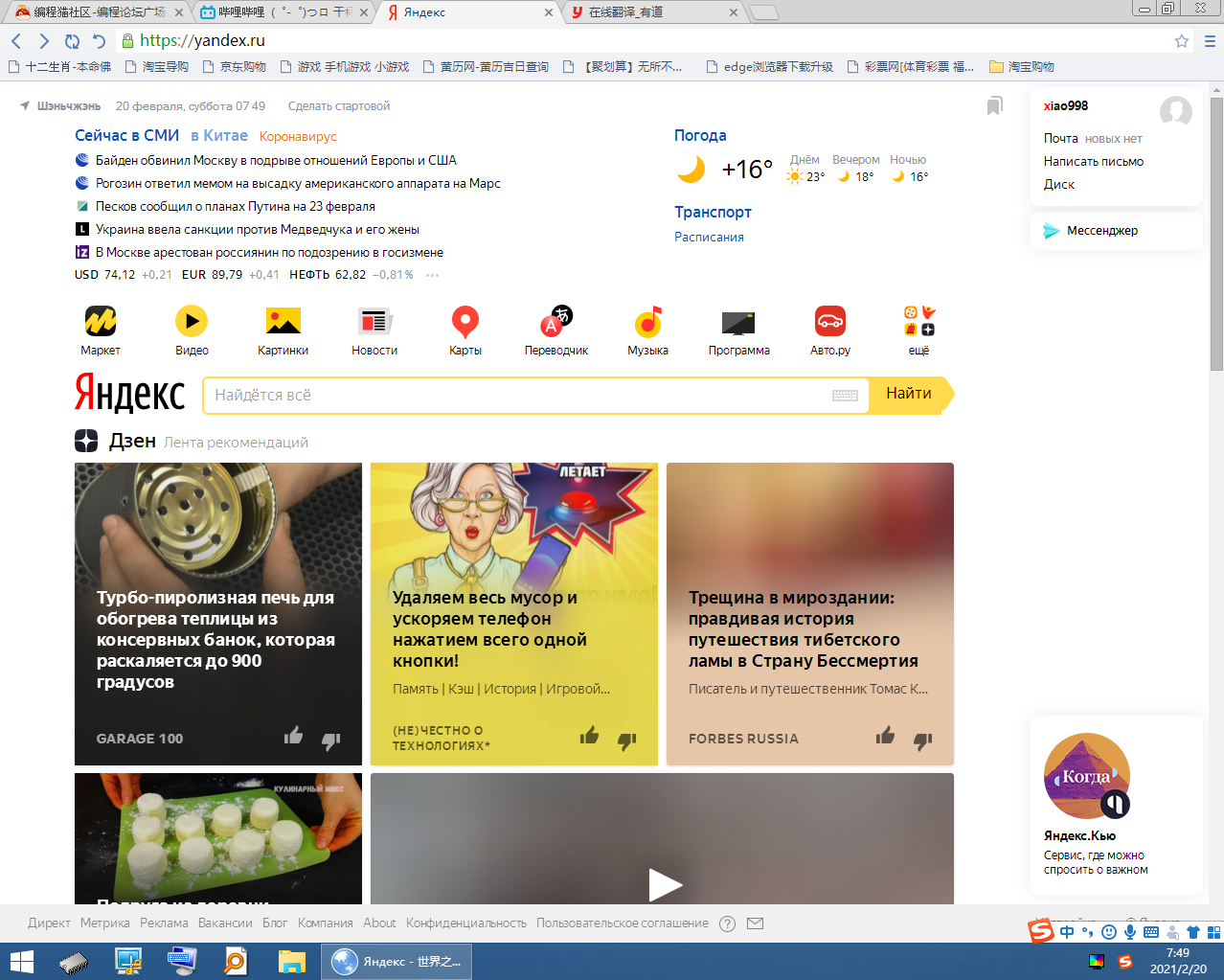
Task: Click Сделать стартовой link
Action: click(x=339, y=106)
